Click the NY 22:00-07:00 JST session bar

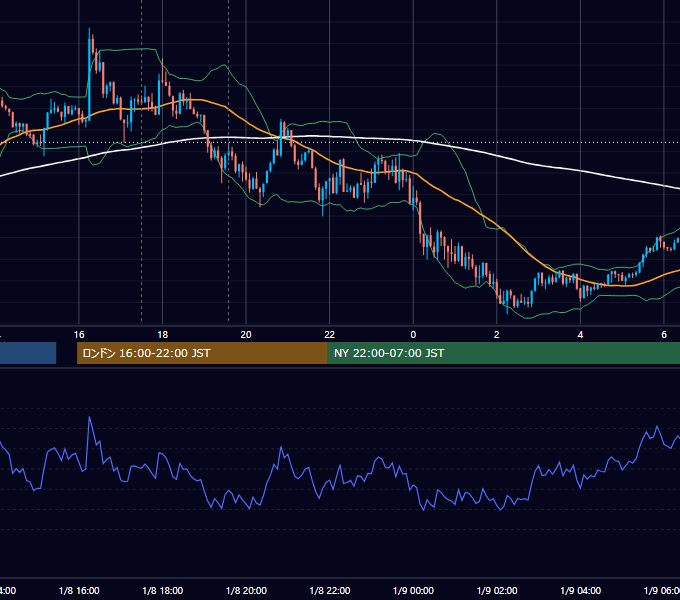[x=503, y=353]
